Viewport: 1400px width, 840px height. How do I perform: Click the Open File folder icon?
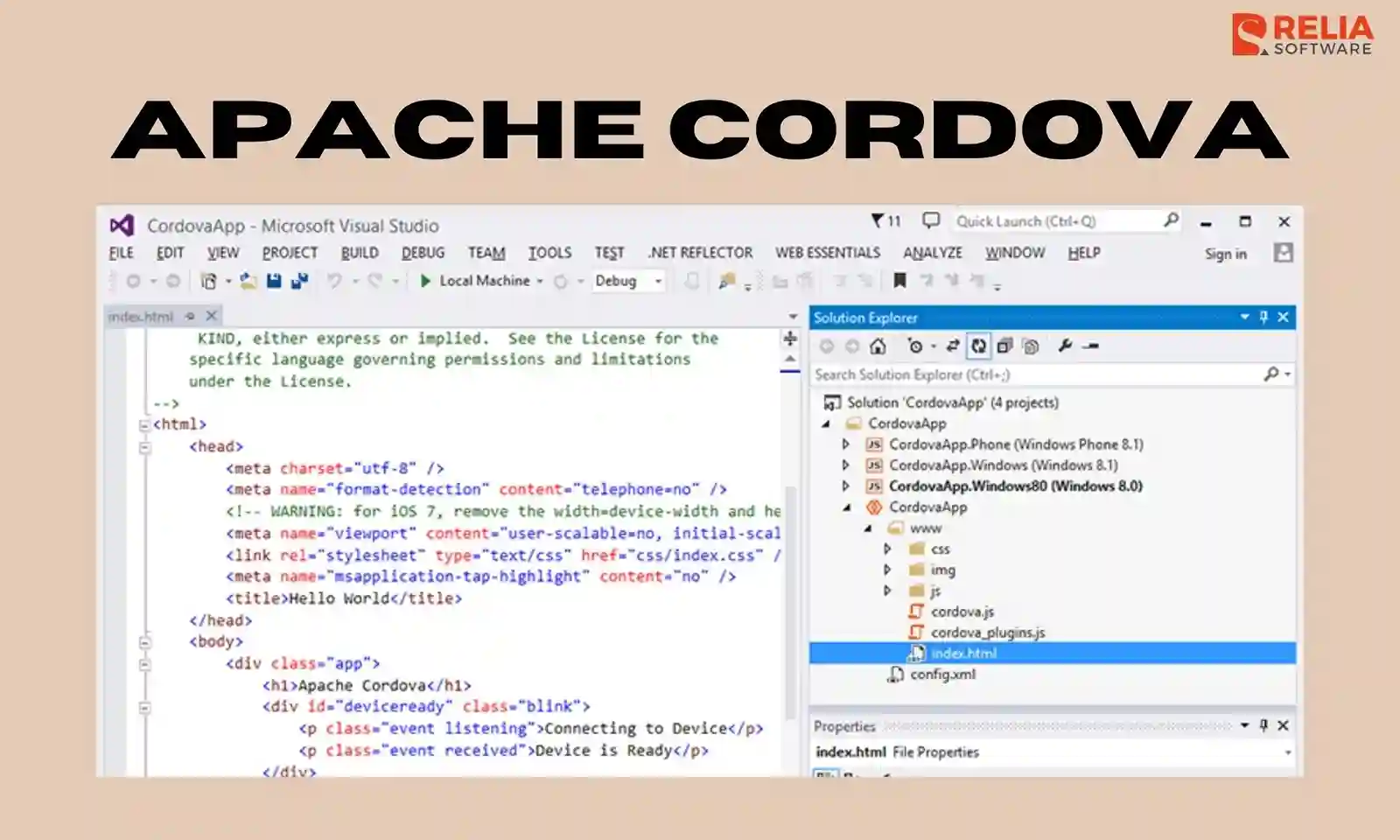248,281
